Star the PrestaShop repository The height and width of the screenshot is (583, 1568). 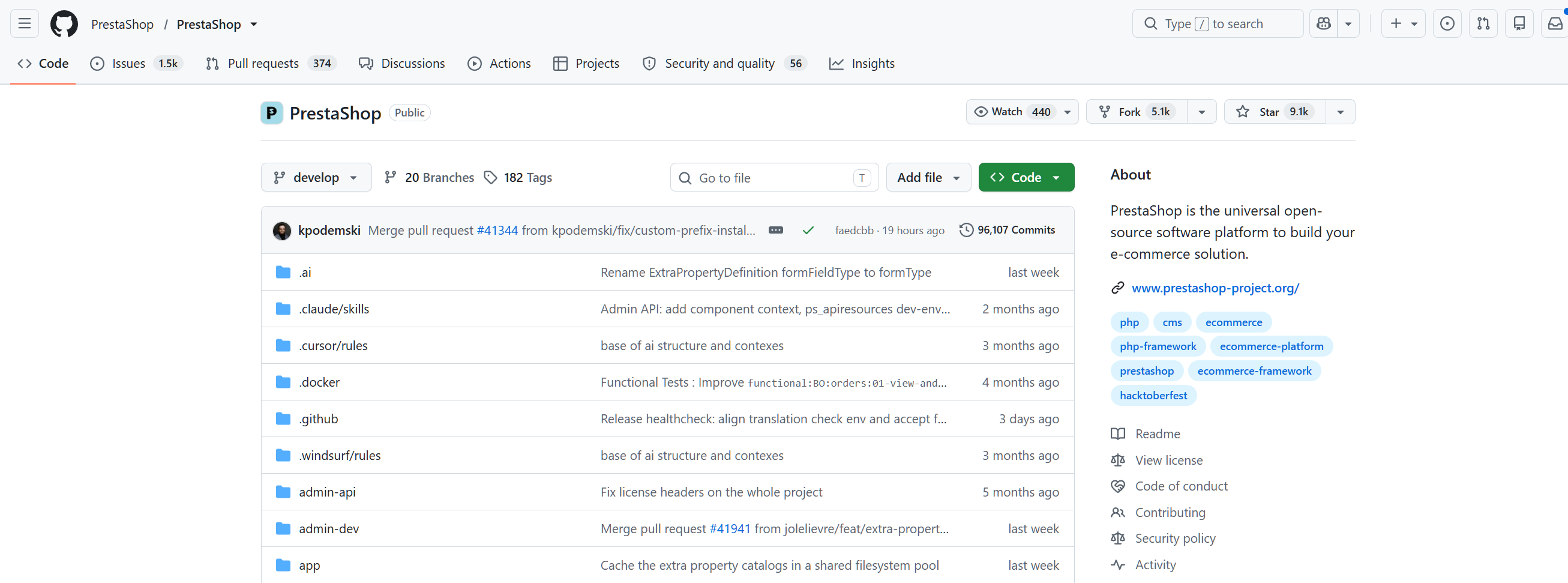1275,112
